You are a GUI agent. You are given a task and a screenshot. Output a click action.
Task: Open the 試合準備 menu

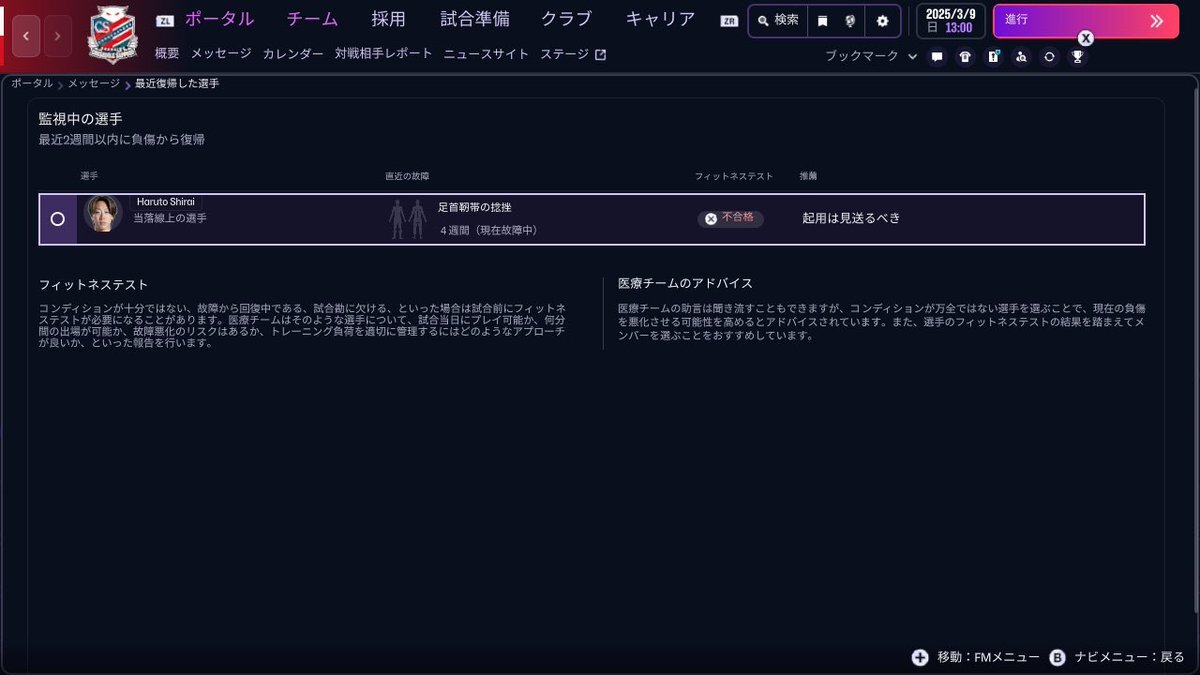tap(474, 19)
